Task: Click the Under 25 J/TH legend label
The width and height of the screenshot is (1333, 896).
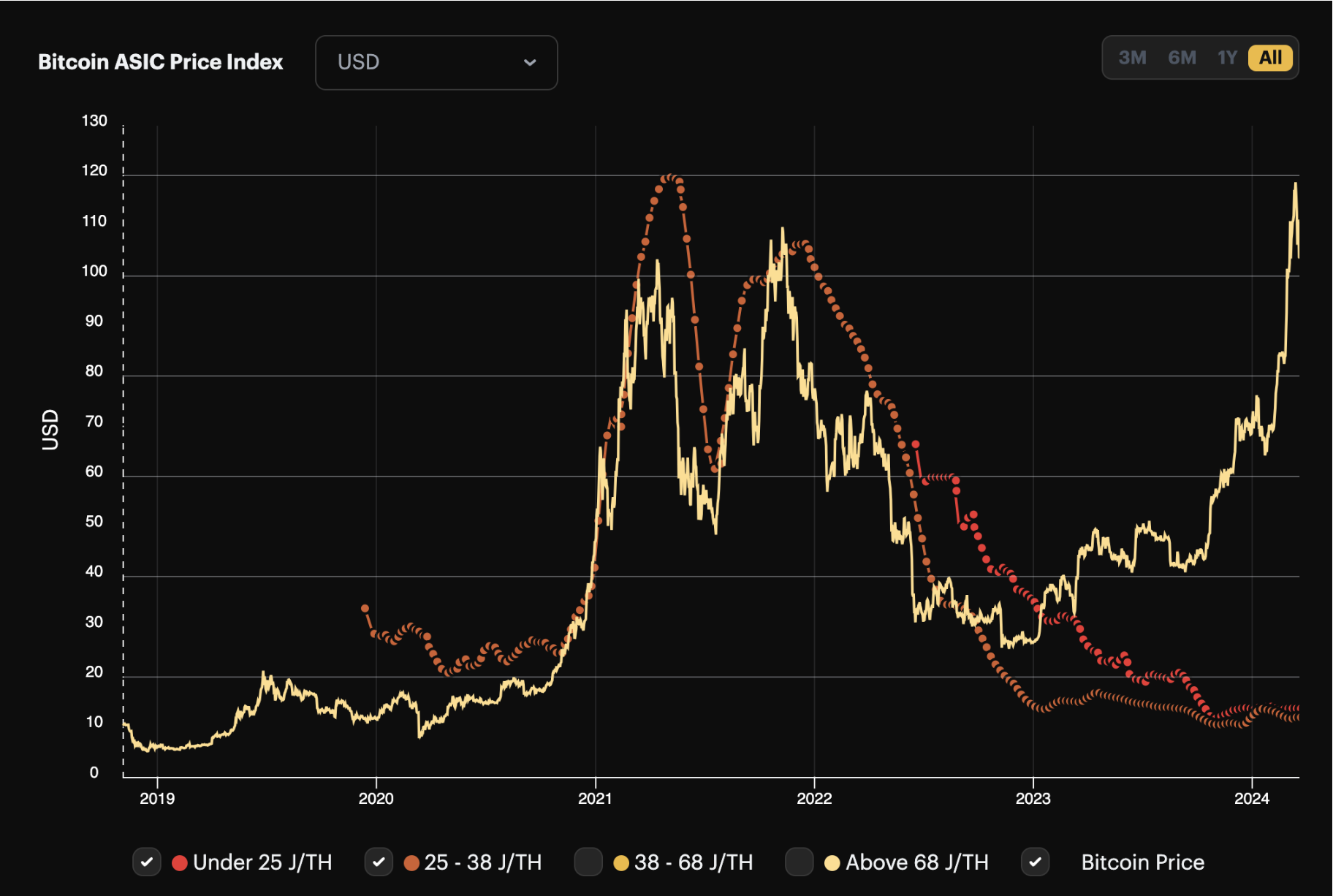Action: (x=262, y=862)
